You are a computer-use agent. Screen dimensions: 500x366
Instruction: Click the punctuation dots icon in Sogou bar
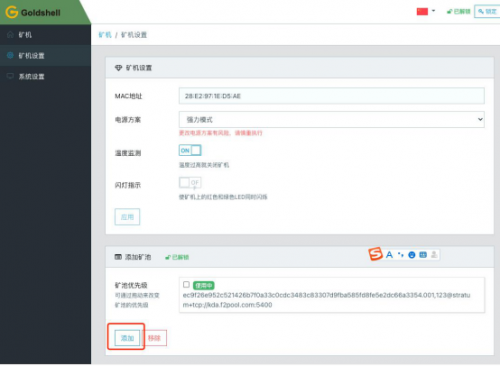coord(401,255)
